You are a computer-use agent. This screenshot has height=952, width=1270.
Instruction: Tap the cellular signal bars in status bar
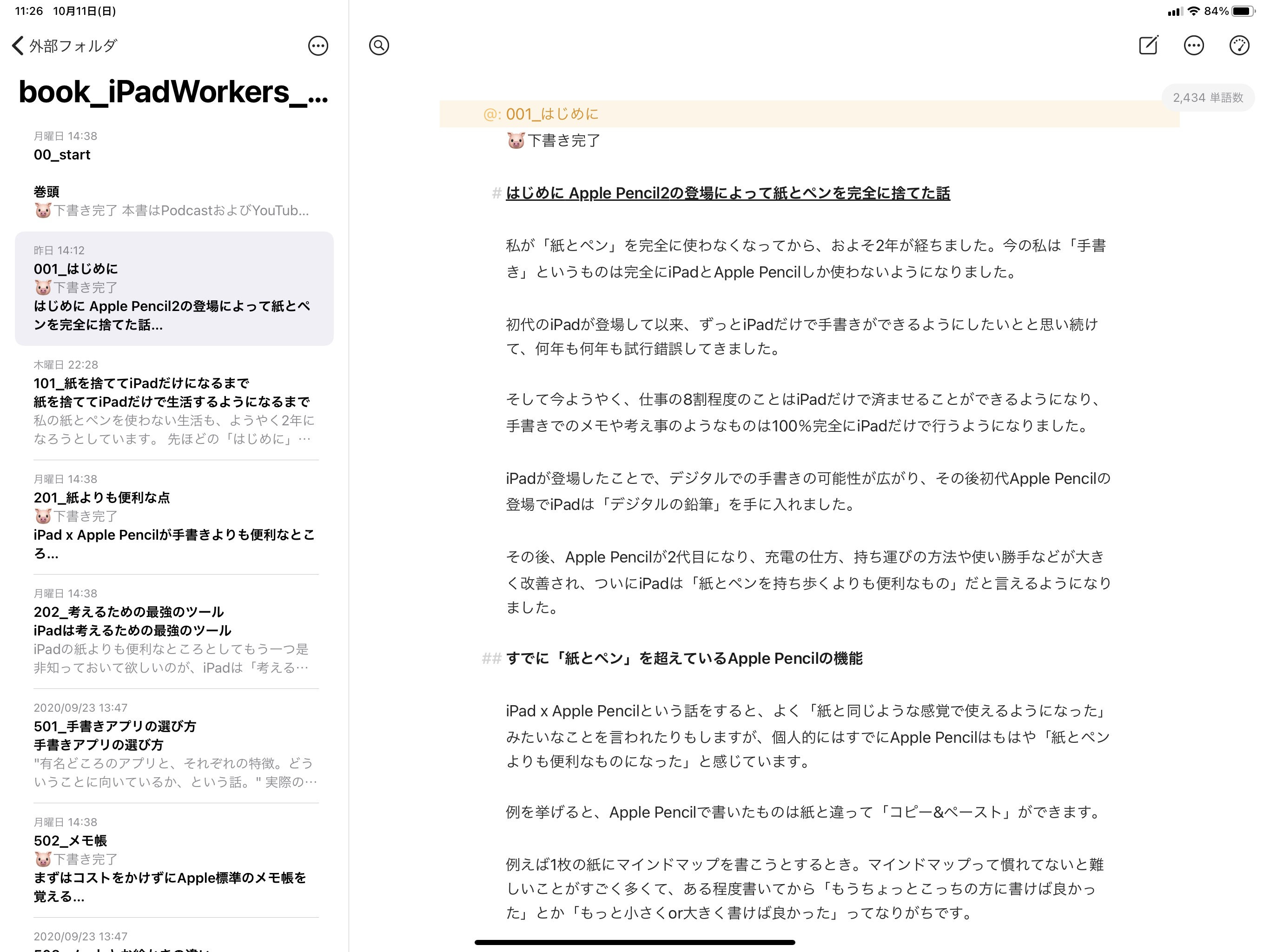1174,12
